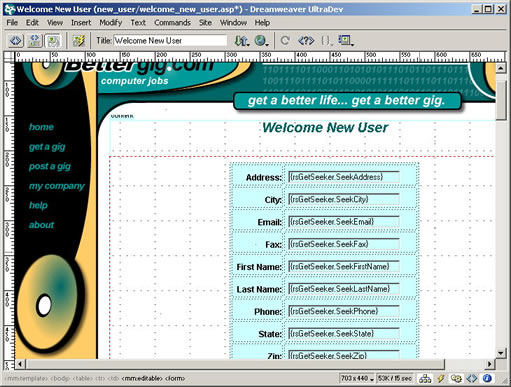The width and height of the screenshot is (511, 387).
Task: Click the get a gig link
Action: [47, 147]
